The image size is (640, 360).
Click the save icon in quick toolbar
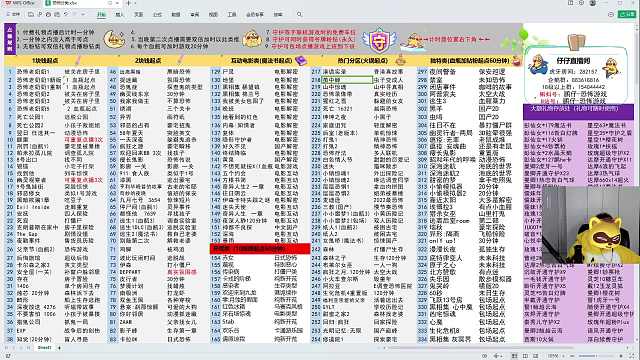point(31,14)
